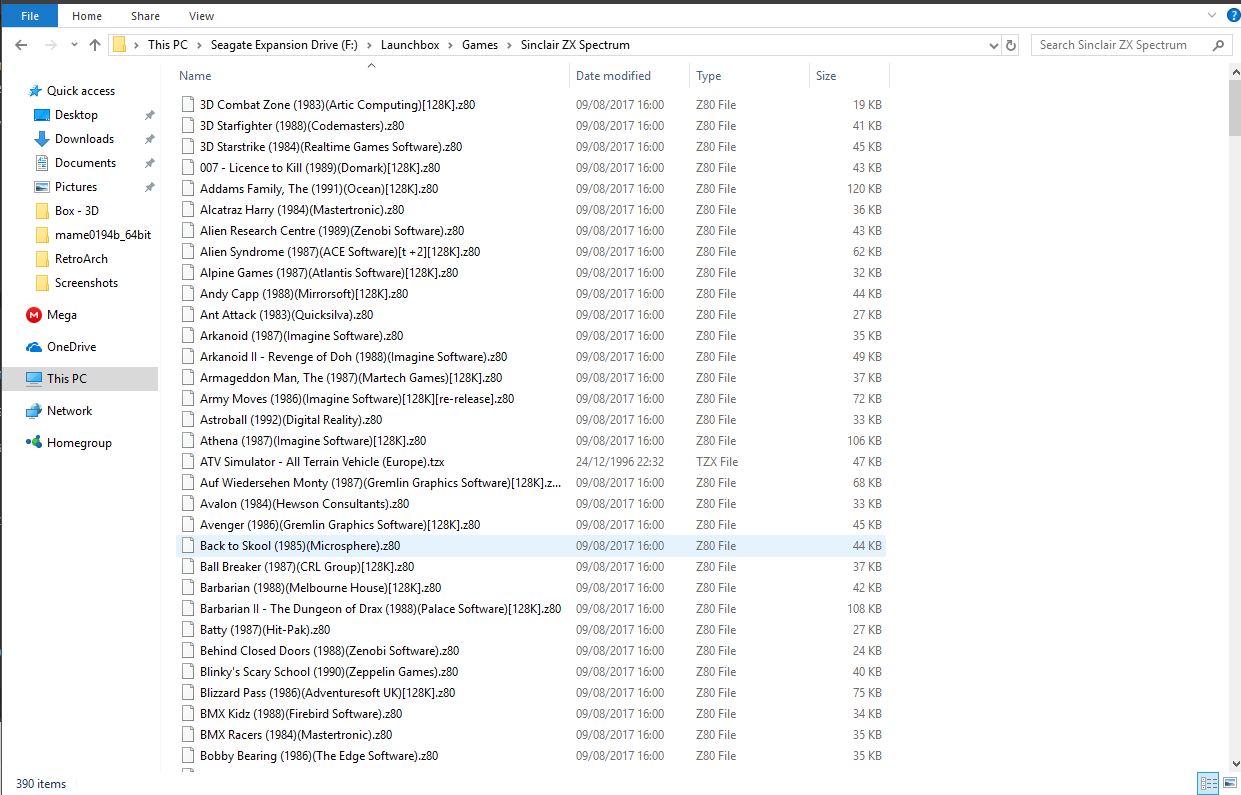Image resolution: width=1241 pixels, height=795 pixels.
Task: Open the Homegroup icon in sidebar
Action: pyautogui.click(x=34, y=443)
